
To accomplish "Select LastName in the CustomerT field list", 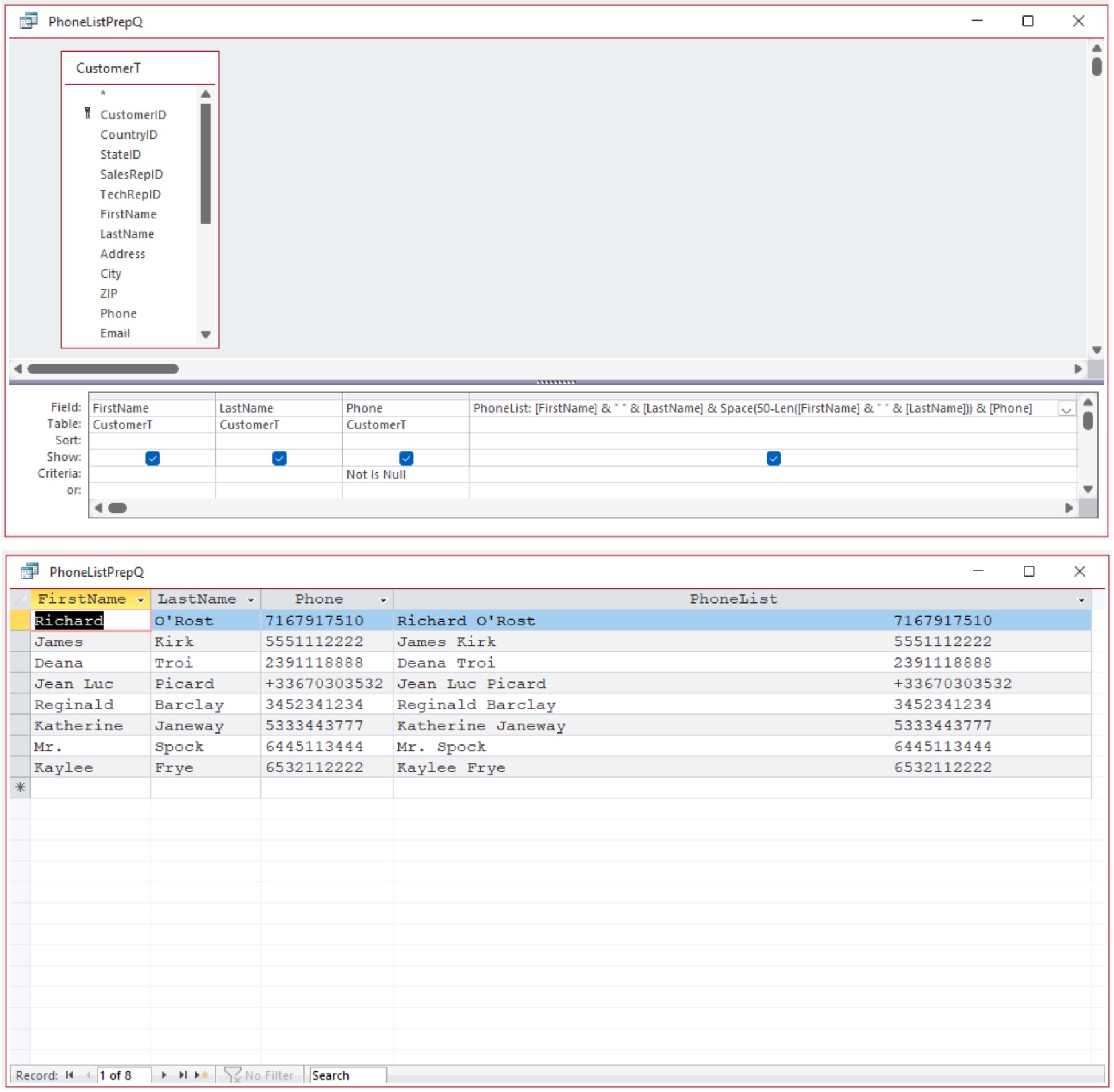I will click(x=127, y=234).
